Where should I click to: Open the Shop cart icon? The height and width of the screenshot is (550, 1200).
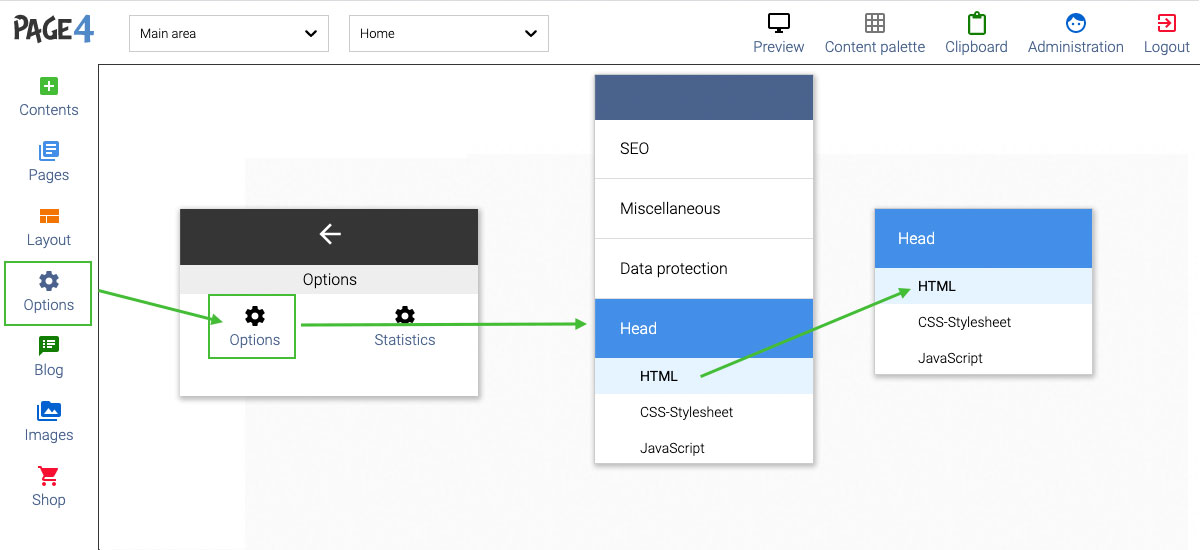(x=48, y=476)
